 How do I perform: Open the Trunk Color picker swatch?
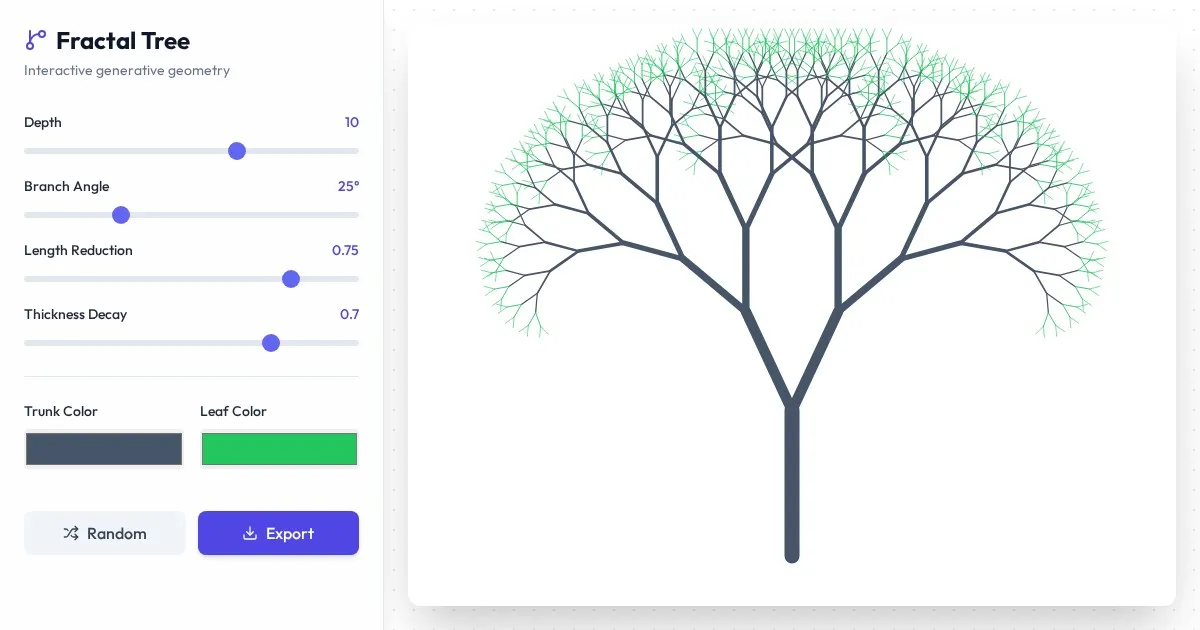coord(104,449)
